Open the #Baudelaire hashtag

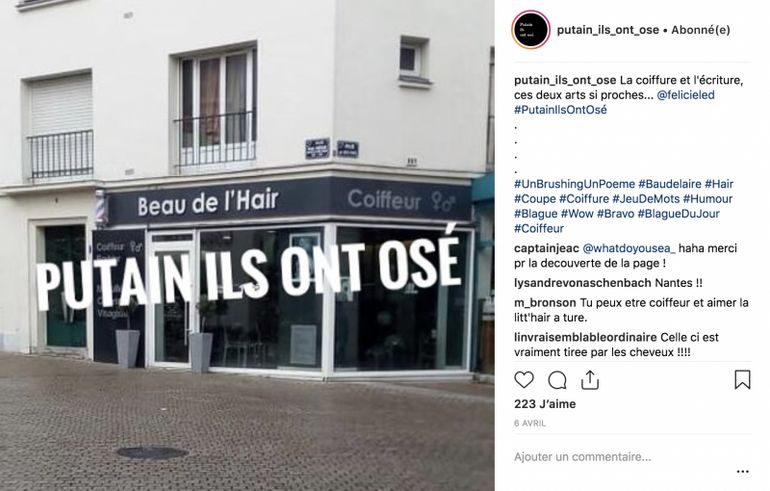(x=670, y=184)
